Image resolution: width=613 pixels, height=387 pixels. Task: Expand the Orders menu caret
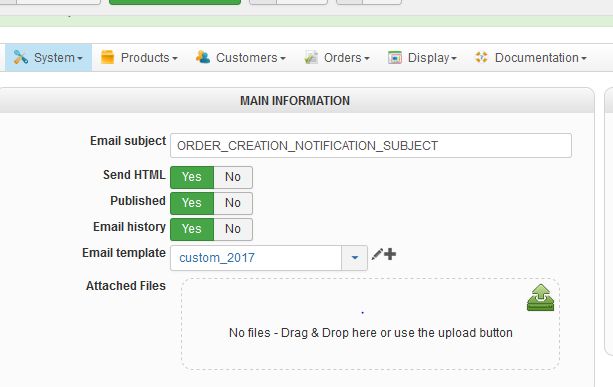click(367, 59)
